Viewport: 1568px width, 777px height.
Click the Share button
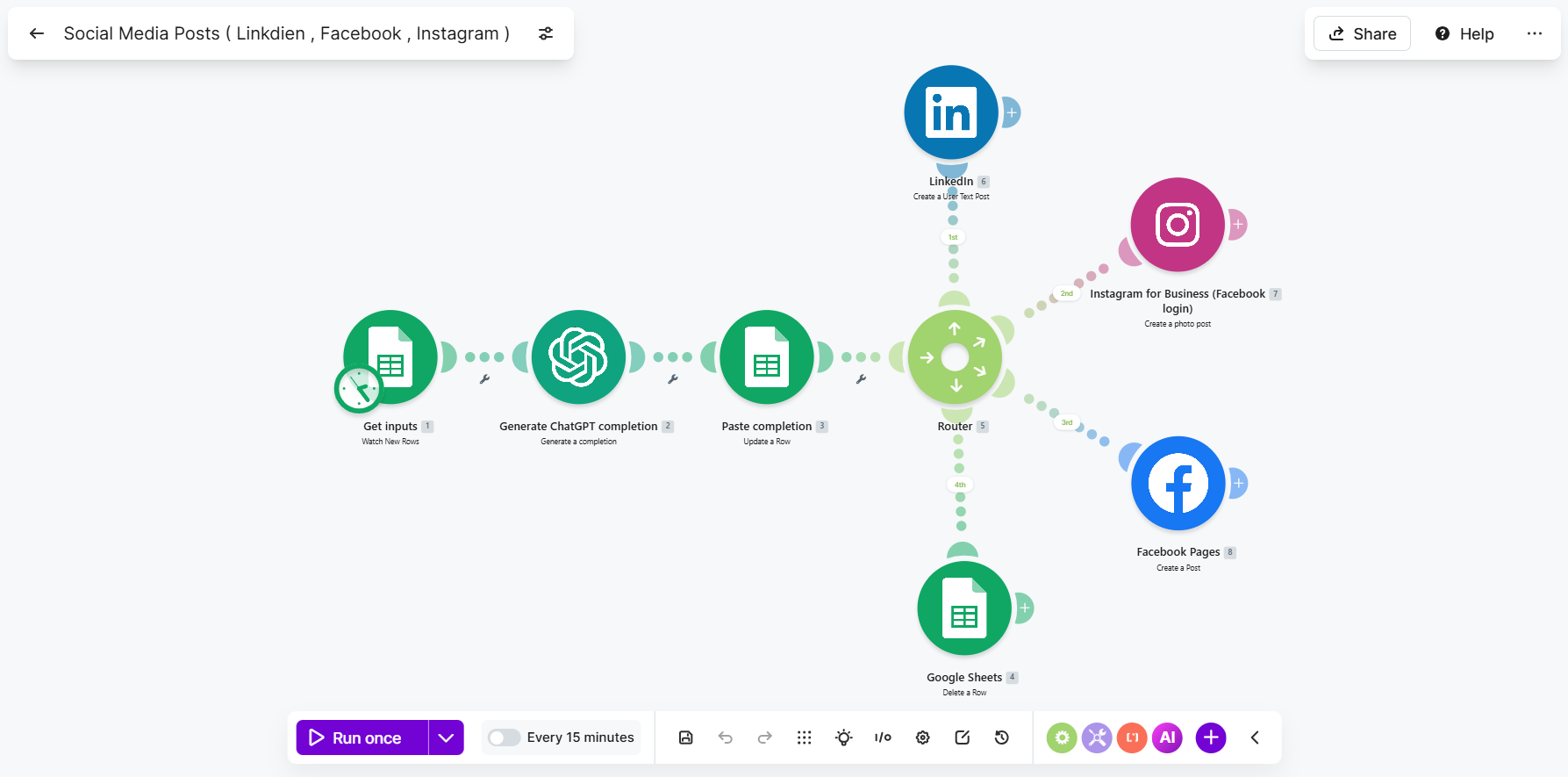[x=1362, y=33]
